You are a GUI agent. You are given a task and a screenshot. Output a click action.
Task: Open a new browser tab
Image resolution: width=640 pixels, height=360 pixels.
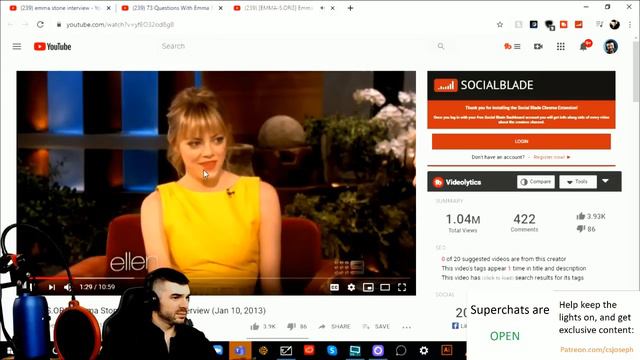(x=350, y=8)
